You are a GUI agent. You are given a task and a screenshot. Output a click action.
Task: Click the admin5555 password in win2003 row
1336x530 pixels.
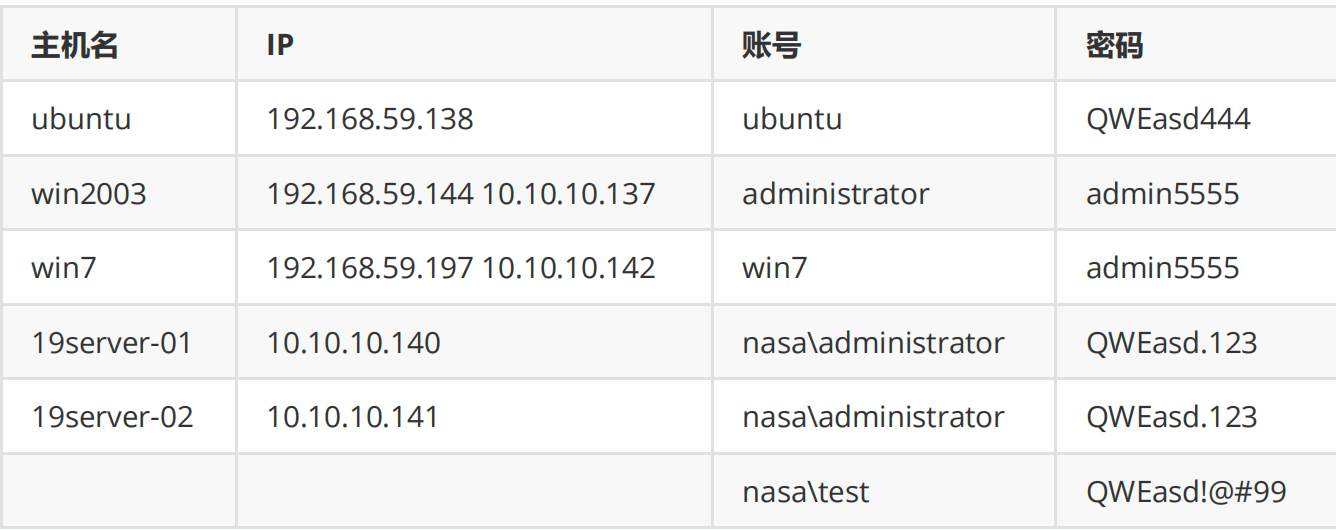[x=1162, y=194]
